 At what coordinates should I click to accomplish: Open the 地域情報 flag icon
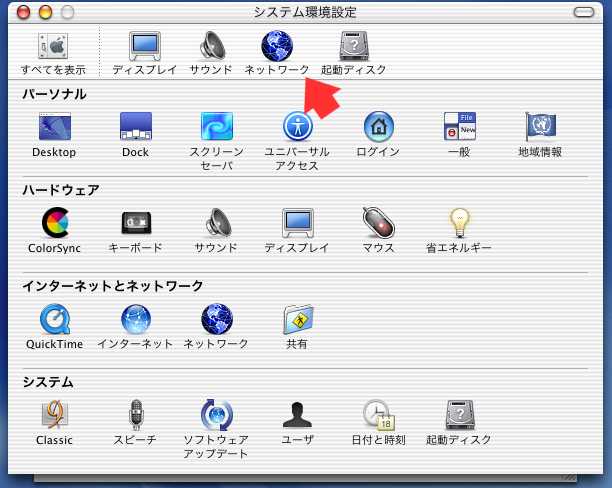pyautogui.click(x=541, y=126)
